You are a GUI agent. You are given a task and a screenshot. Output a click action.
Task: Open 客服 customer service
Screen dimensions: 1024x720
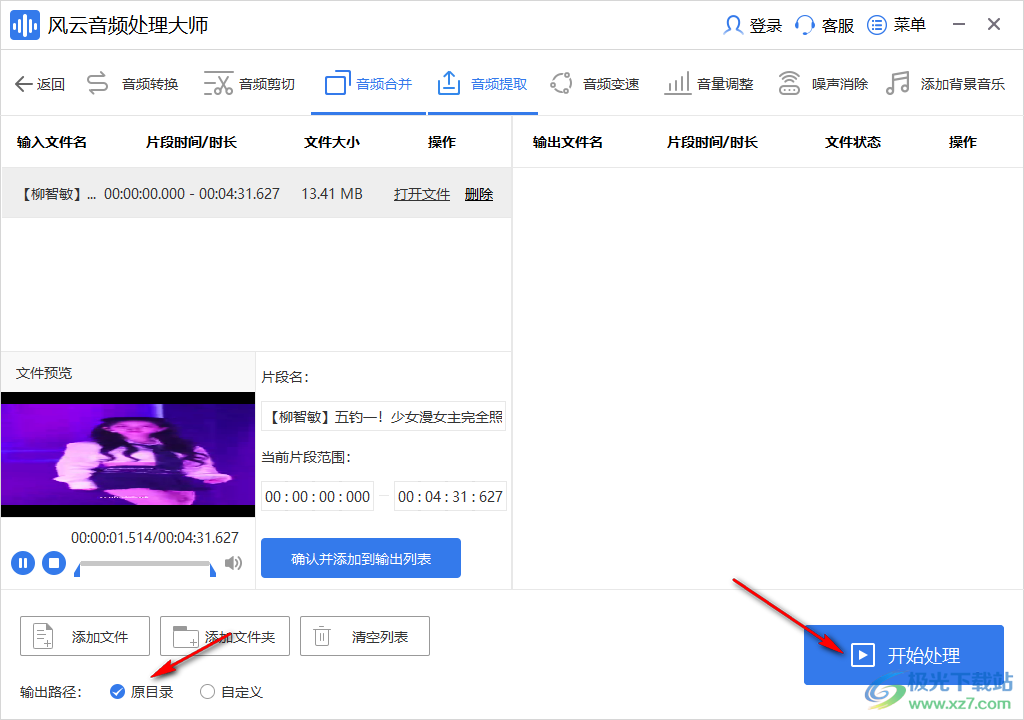[x=824, y=25]
